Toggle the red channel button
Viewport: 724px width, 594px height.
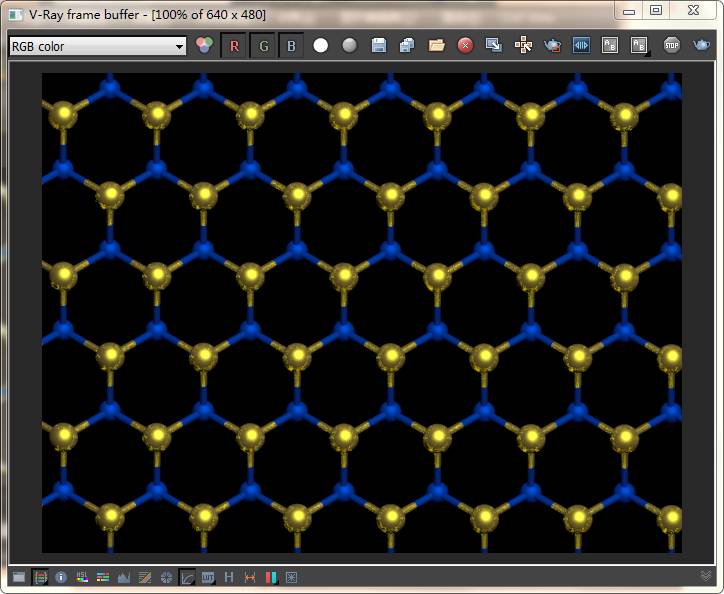[x=234, y=46]
